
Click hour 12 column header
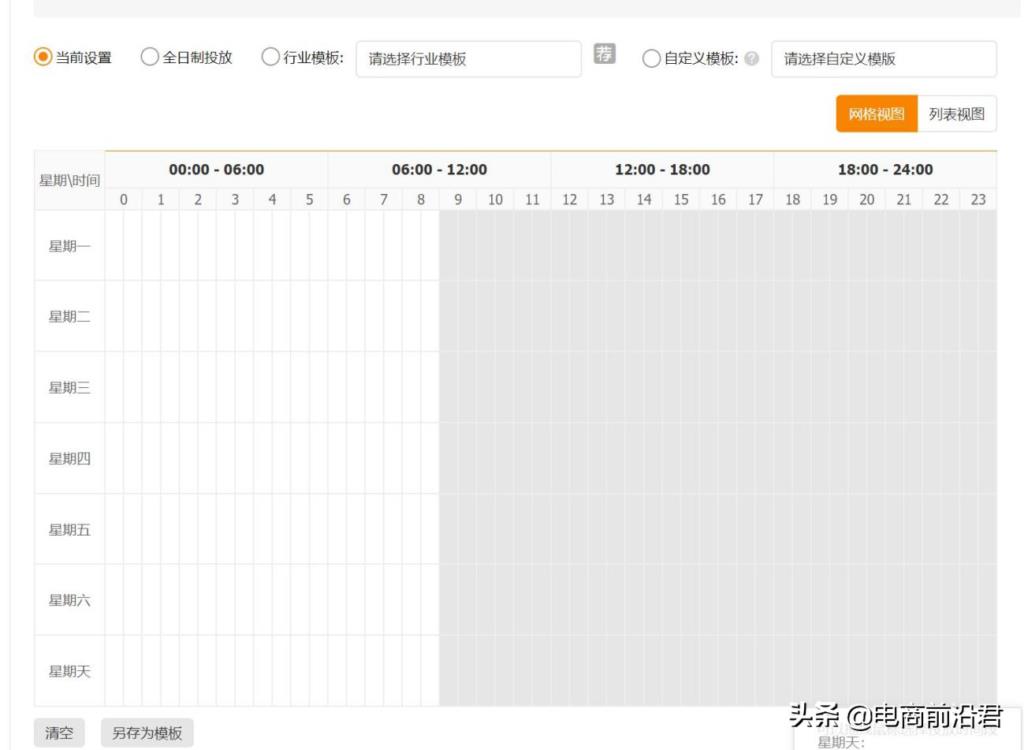point(569,199)
